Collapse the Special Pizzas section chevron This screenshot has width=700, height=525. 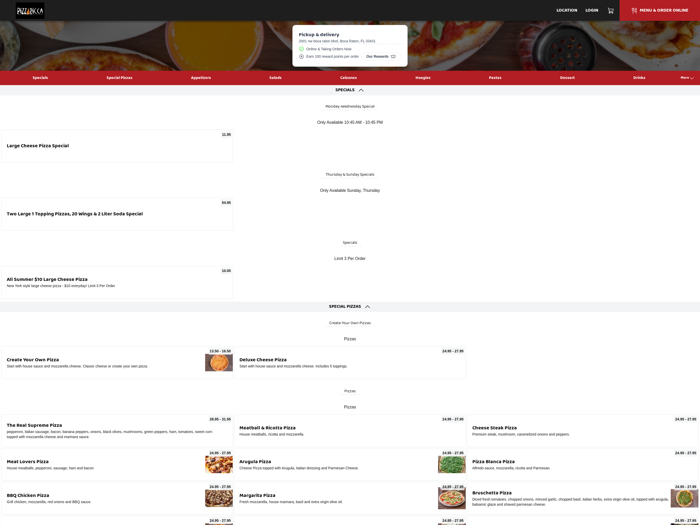367,307
